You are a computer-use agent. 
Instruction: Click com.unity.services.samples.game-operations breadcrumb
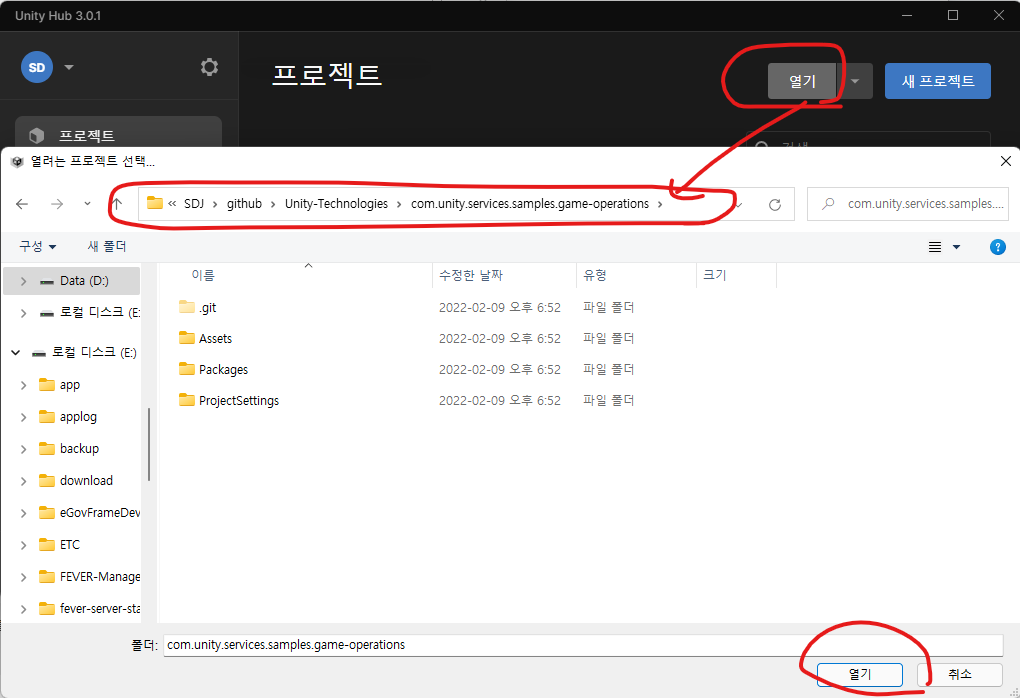(530, 204)
